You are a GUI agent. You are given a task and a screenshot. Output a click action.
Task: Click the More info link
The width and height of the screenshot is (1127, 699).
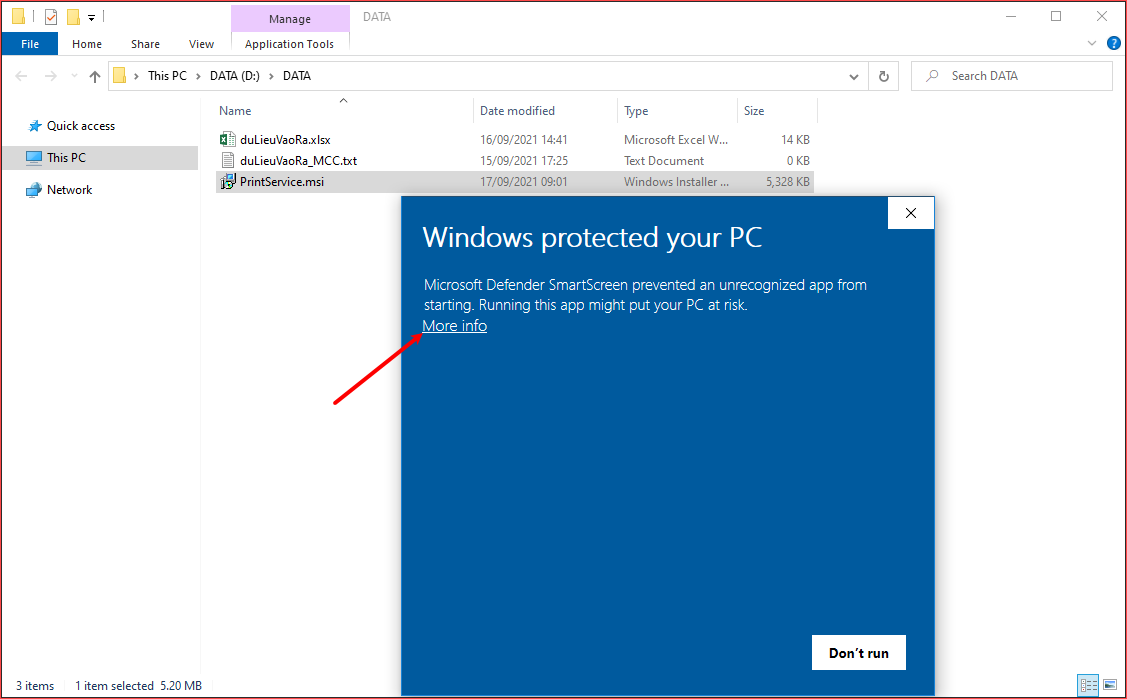tap(454, 326)
